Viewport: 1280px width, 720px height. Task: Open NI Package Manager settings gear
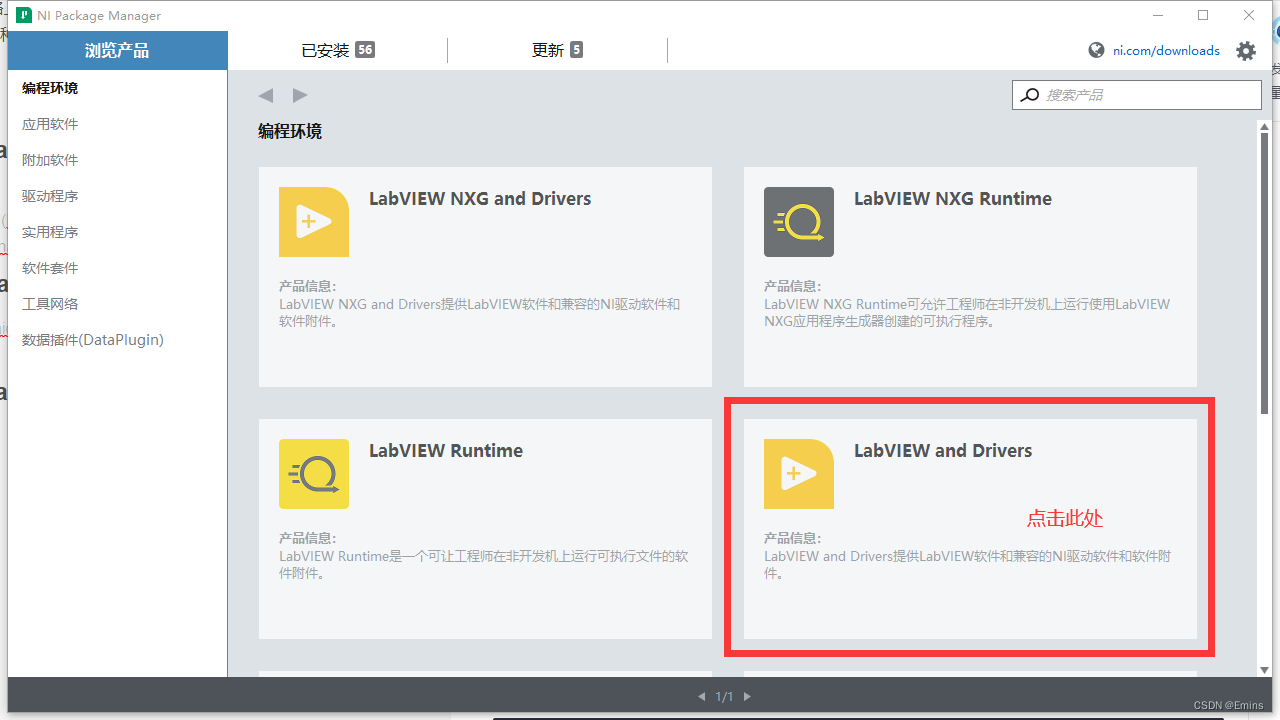coord(1245,50)
